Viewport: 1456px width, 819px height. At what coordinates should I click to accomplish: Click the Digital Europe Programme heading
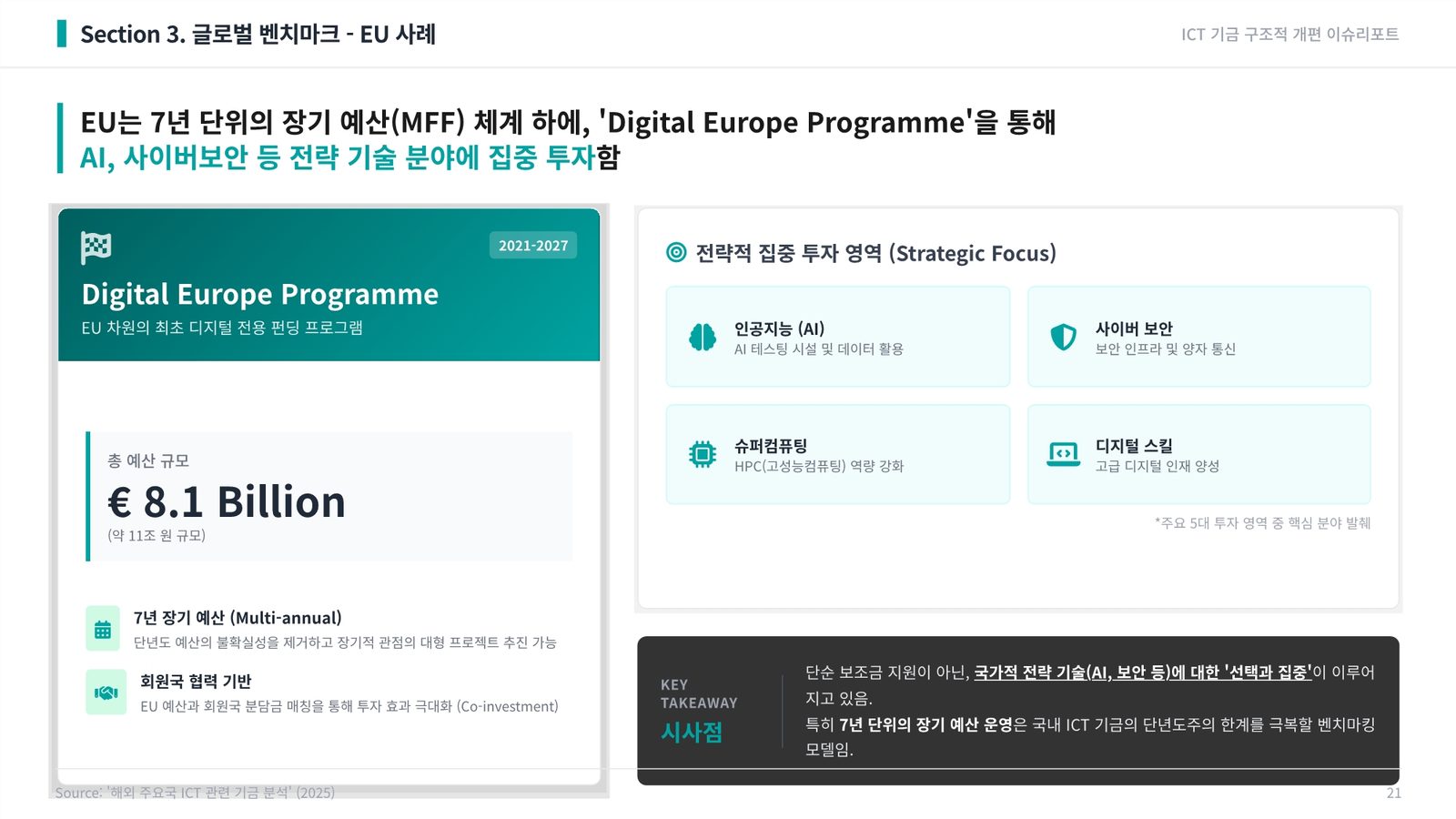[x=260, y=294]
